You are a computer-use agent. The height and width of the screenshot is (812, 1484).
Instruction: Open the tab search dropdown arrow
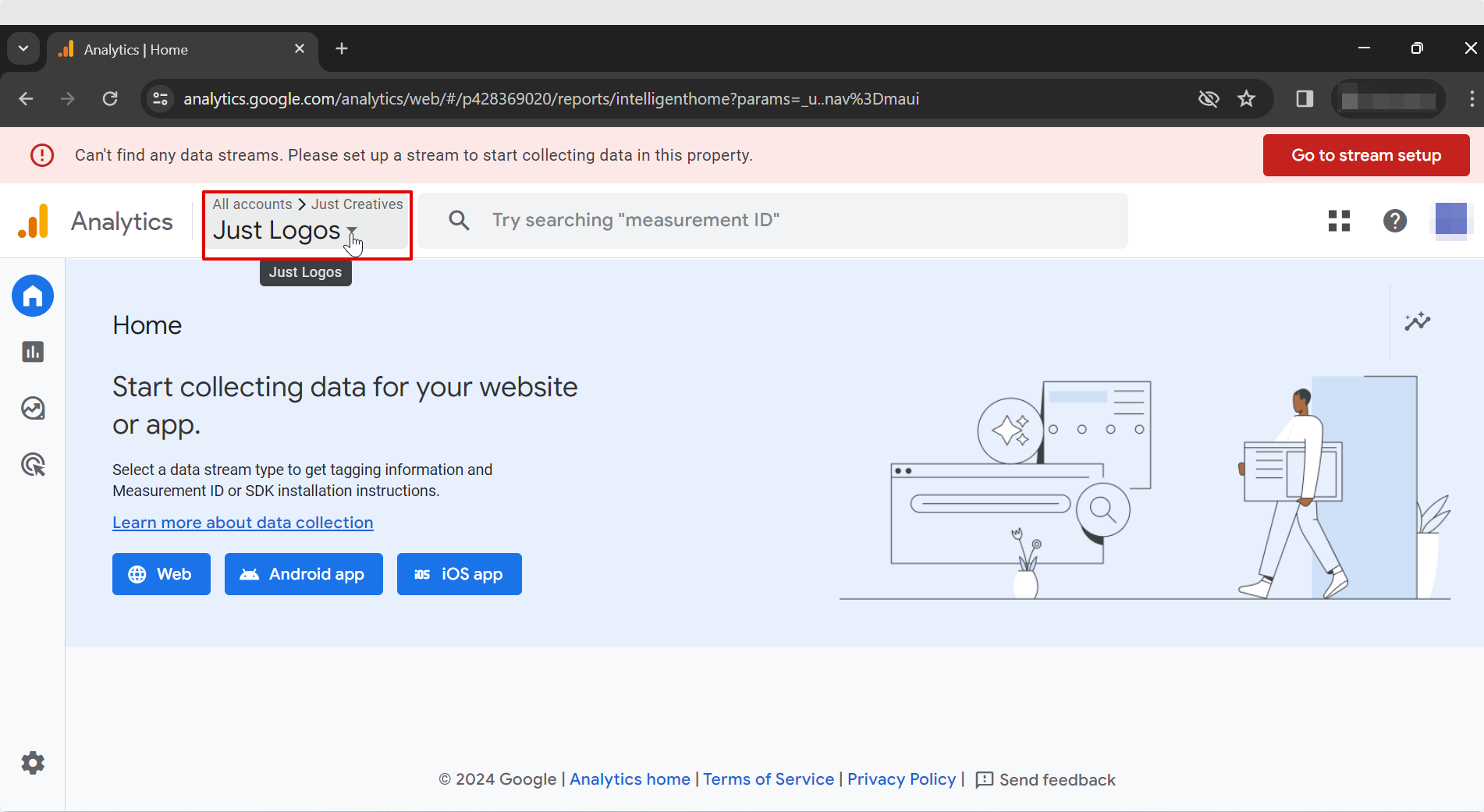coord(23,49)
